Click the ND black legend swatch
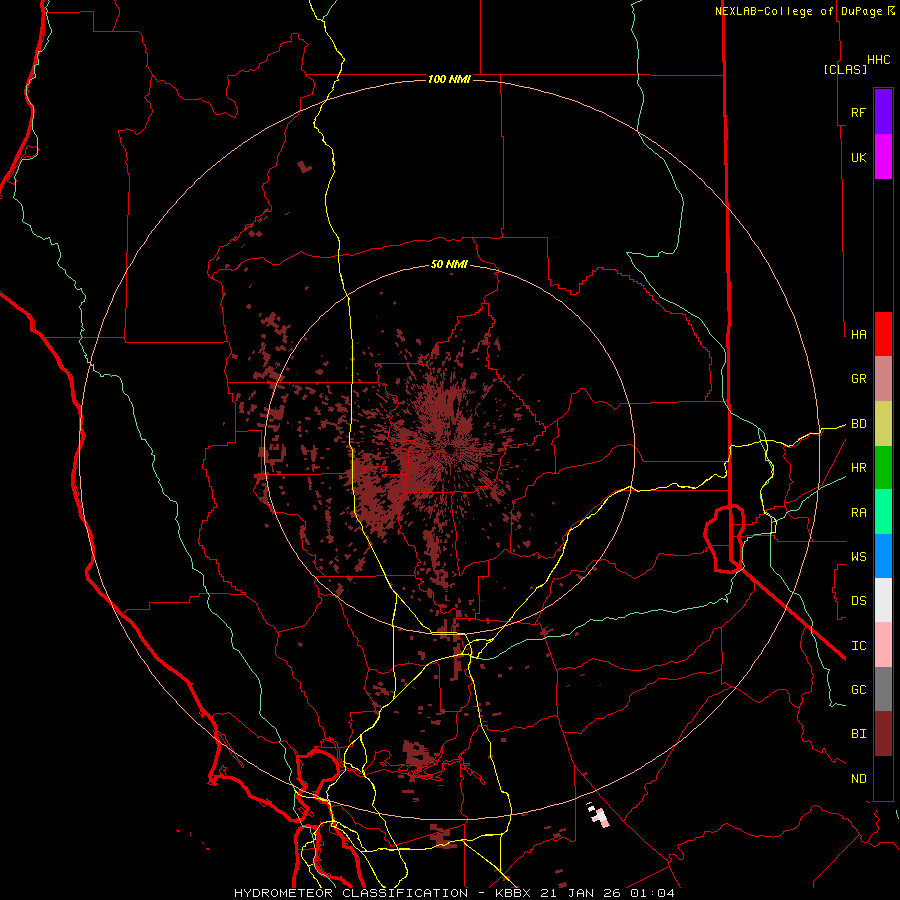The image size is (900, 900). (x=883, y=778)
